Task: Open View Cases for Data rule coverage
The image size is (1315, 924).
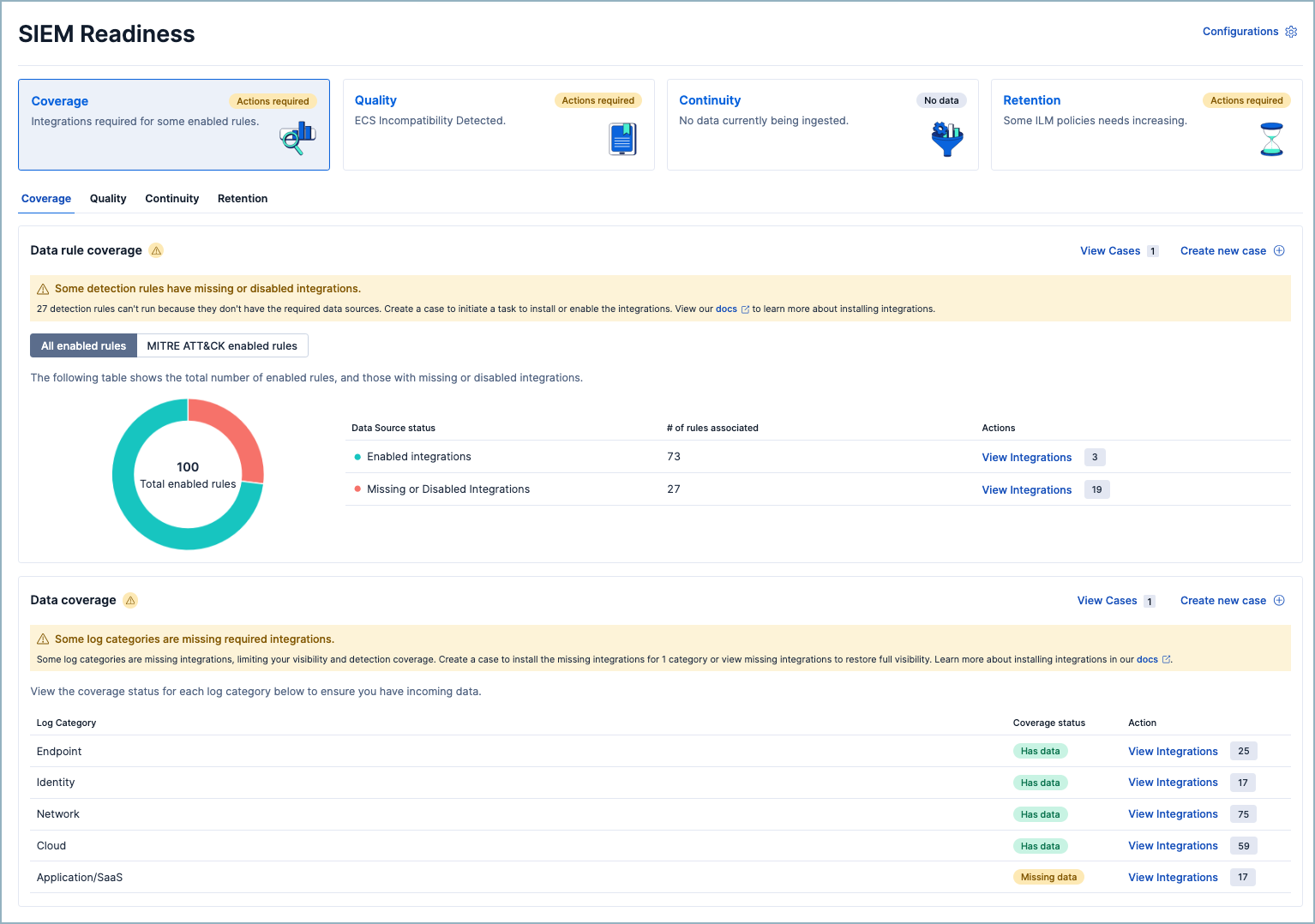Action: 1109,250
